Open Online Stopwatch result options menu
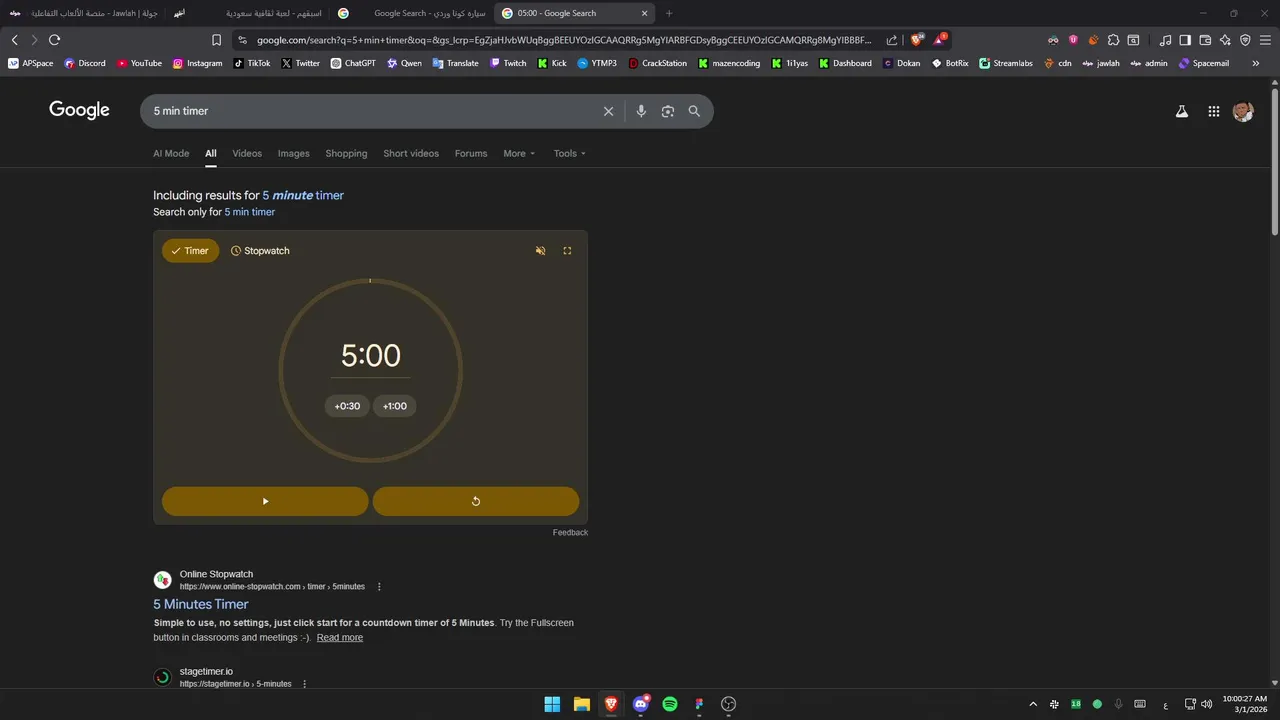Viewport: 1280px width, 720px height. pos(379,587)
